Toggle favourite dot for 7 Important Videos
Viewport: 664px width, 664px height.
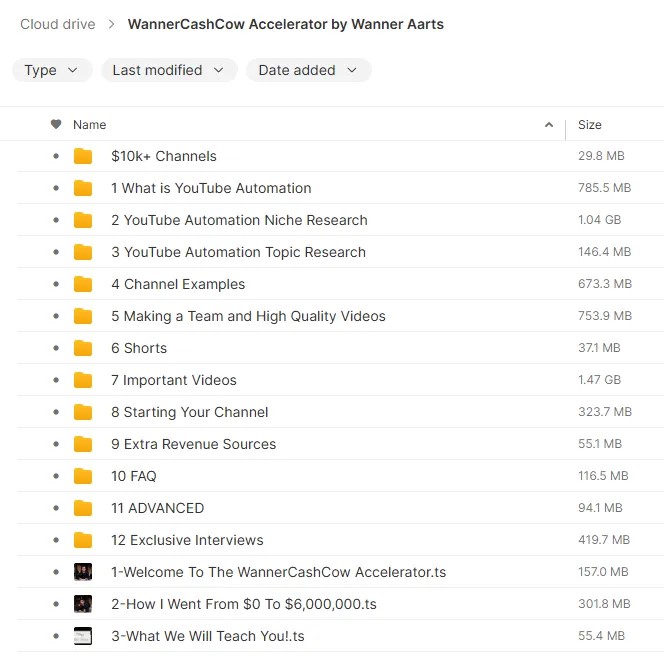[x=56, y=380]
